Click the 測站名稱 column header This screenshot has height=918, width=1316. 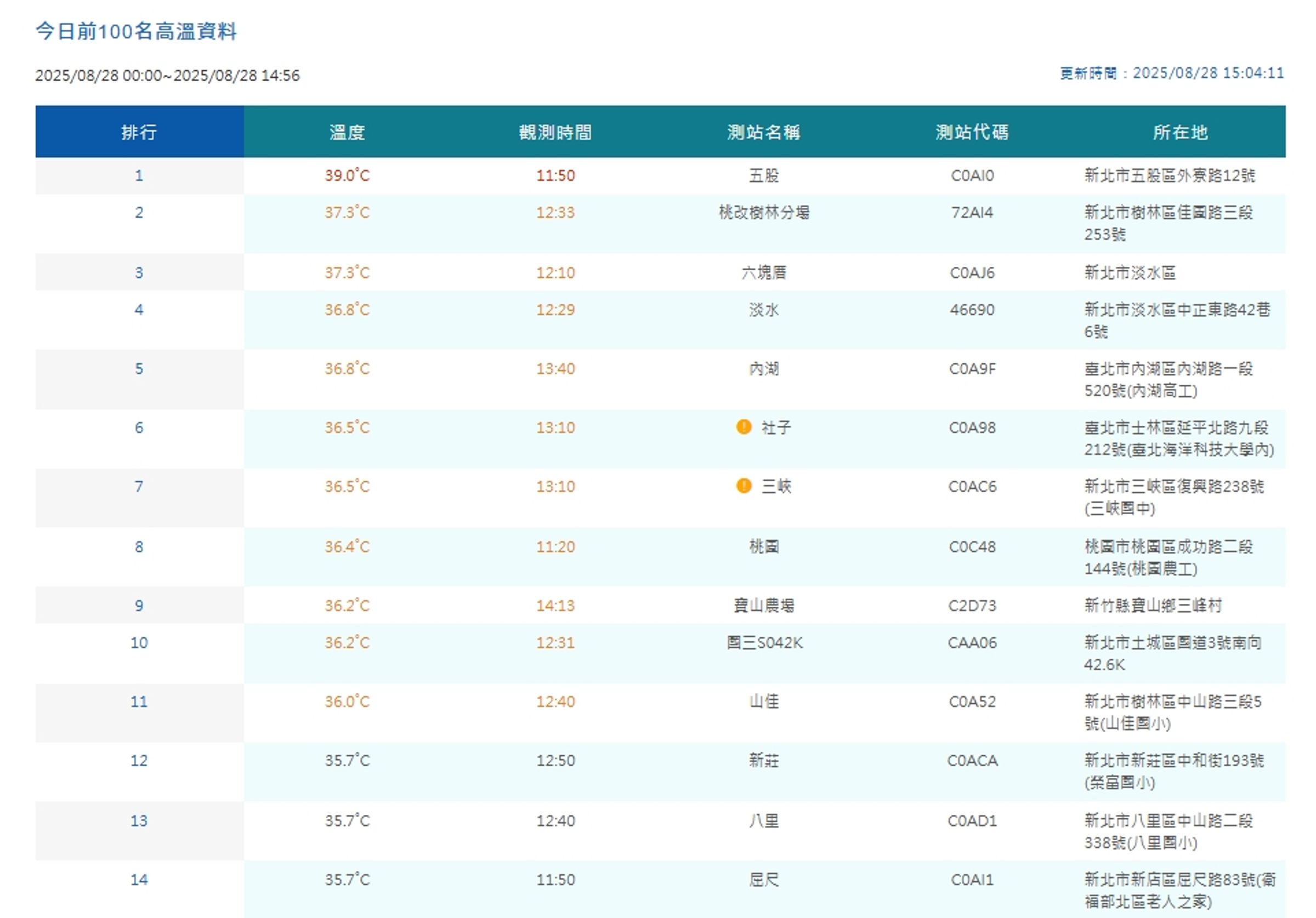[764, 132]
